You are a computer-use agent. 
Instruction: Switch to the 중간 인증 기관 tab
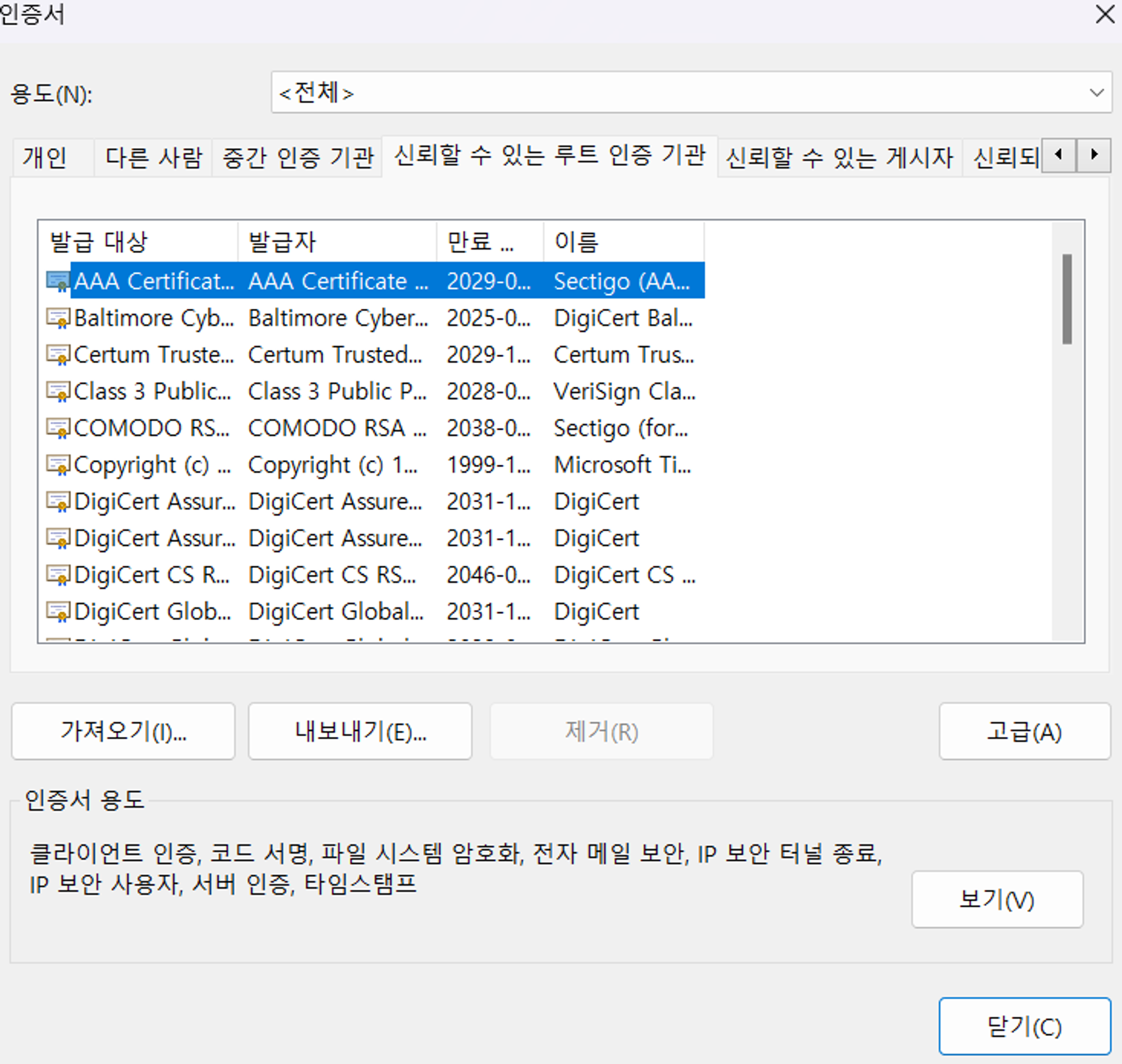(297, 158)
